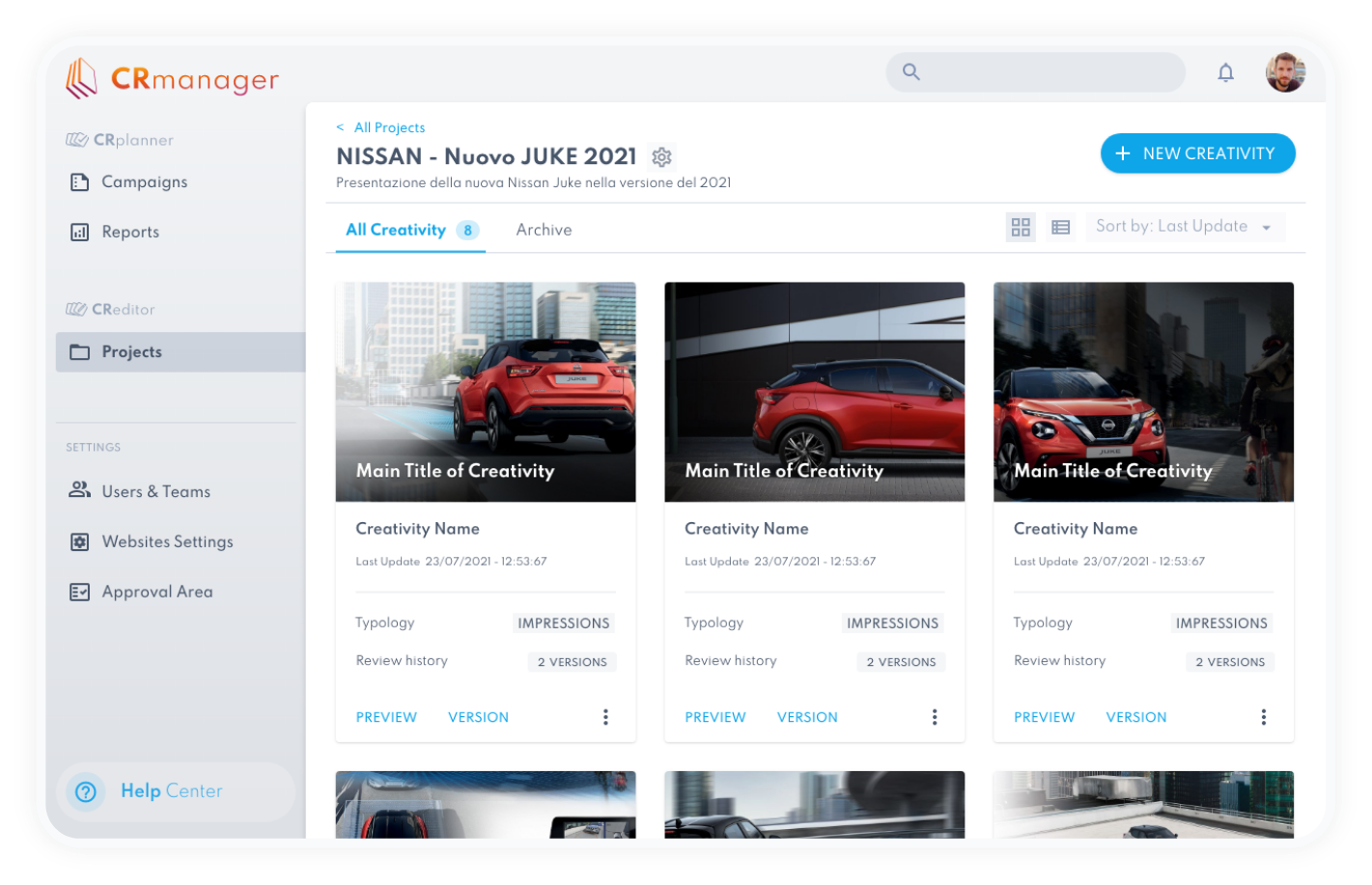Switch to the Archive tab
Image resolution: width=1372 pixels, height=885 pixels.
[x=544, y=230]
